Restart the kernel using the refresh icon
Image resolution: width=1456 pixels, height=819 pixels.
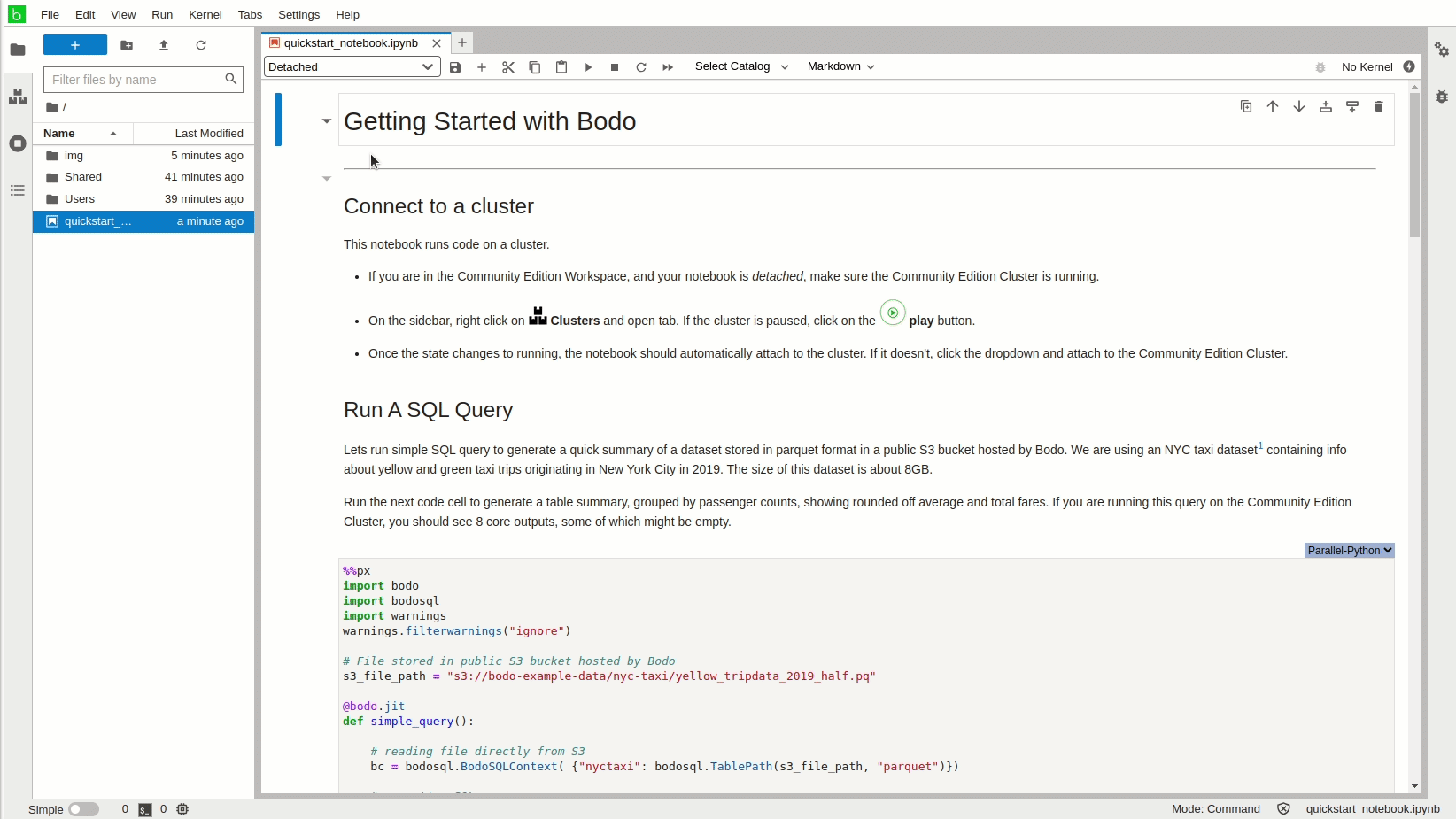coord(641,67)
